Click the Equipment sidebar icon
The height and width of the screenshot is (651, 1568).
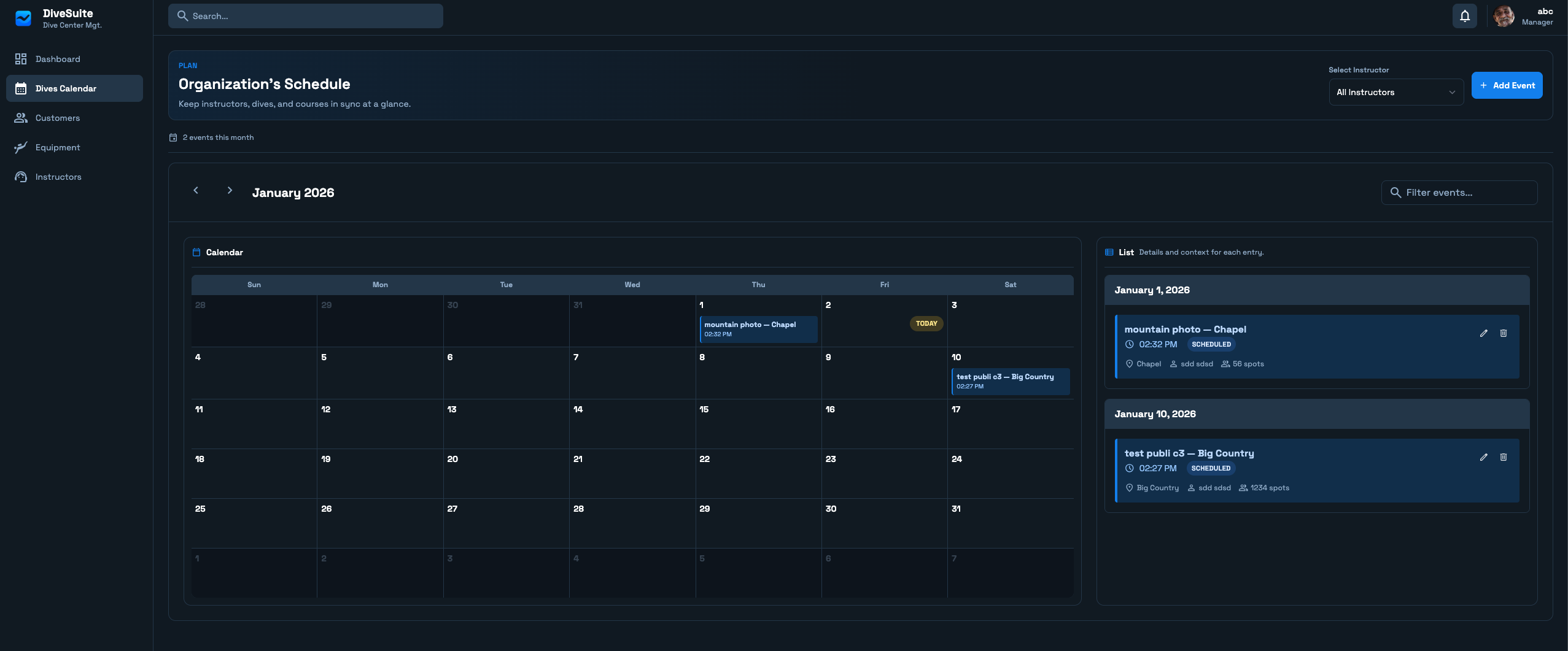pyautogui.click(x=21, y=147)
